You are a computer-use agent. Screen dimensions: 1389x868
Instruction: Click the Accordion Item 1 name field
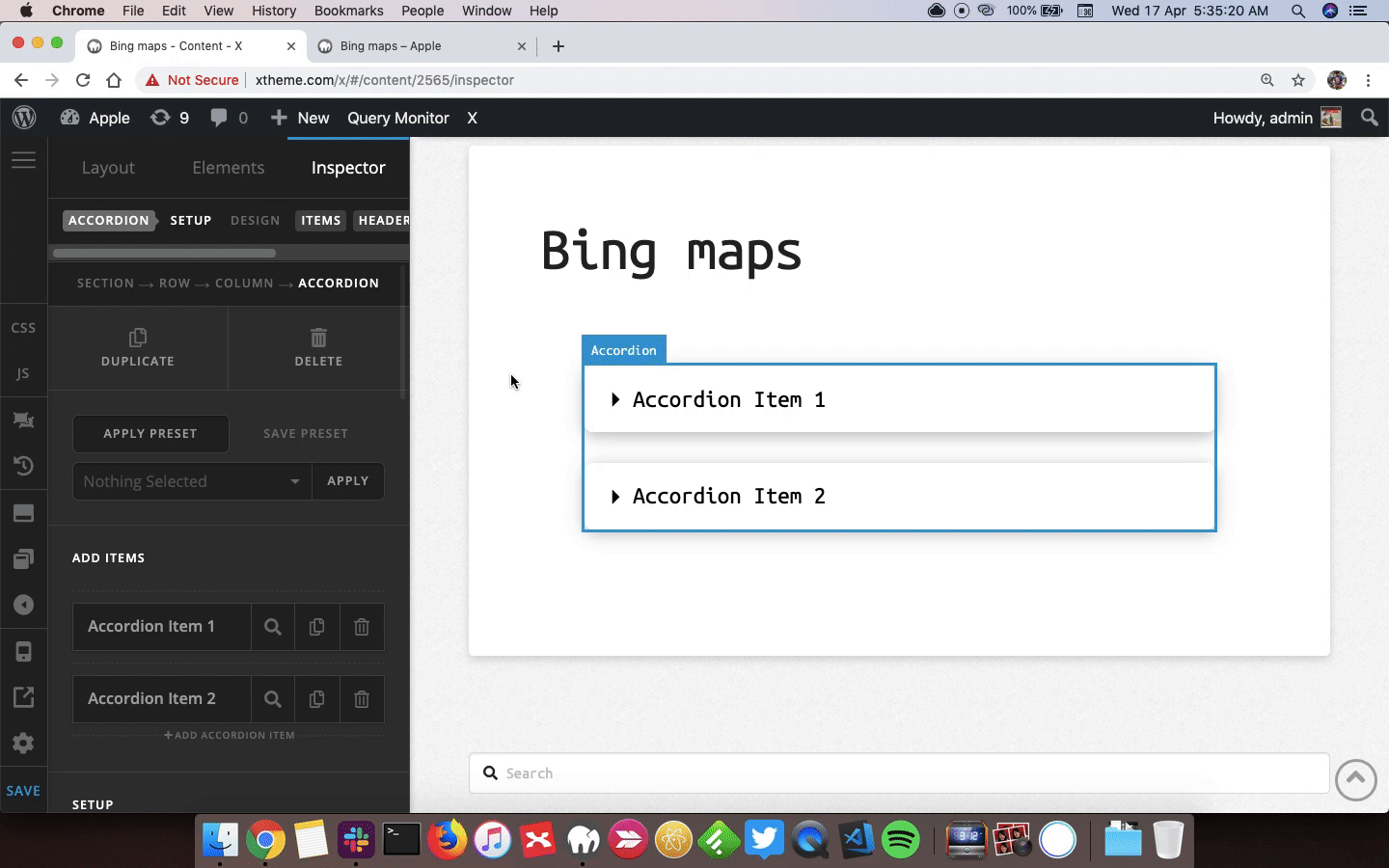coord(162,627)
